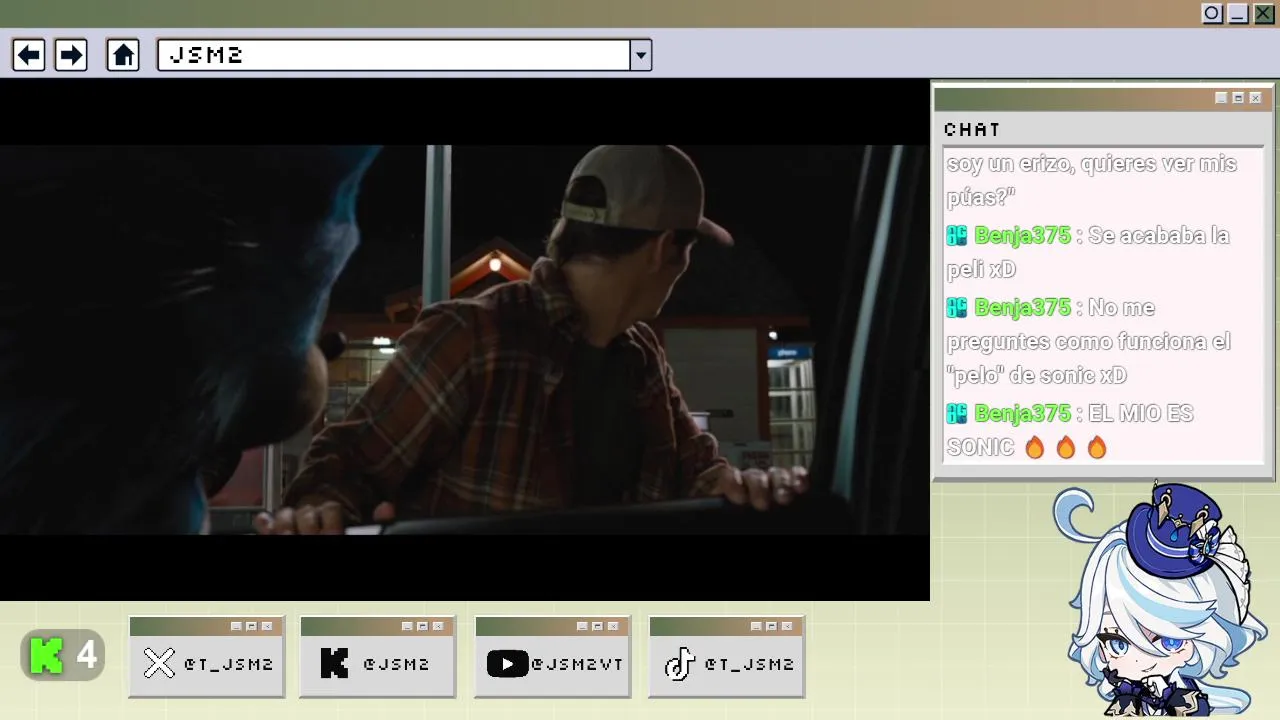Close the YouTube social mini window
The height and width of the screenshot is (720, 1280).
(613, 626)
